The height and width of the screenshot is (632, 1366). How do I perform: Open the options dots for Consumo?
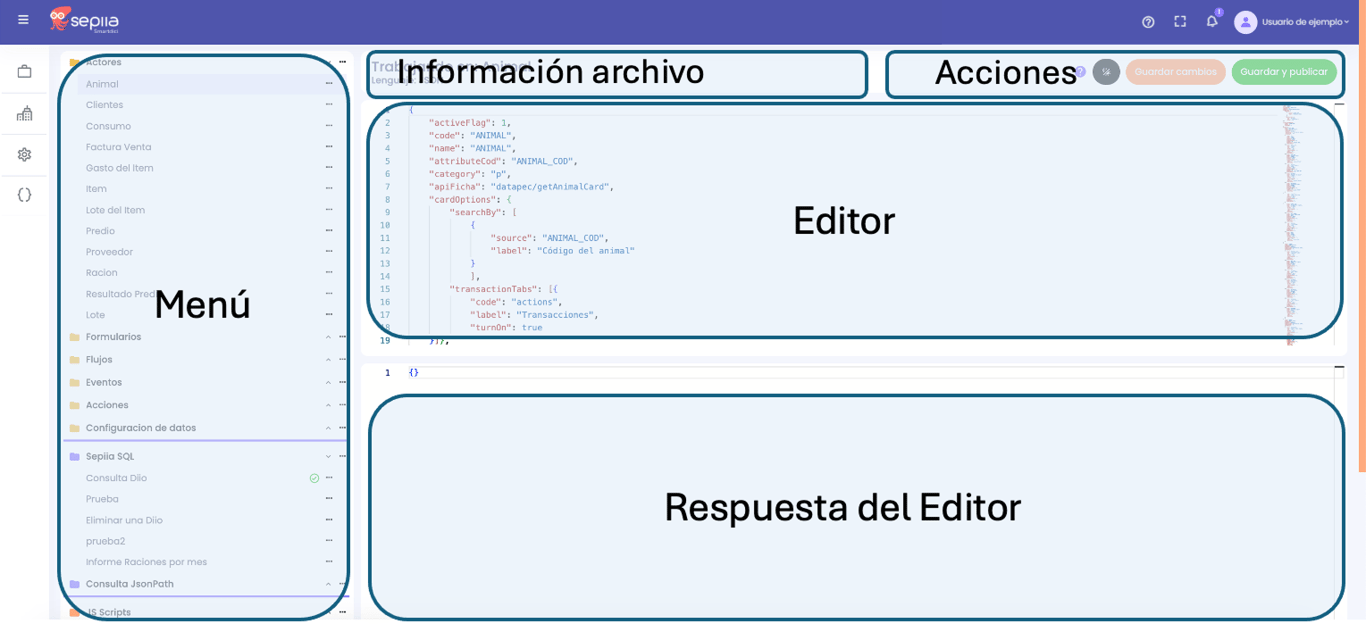[329, 126]
